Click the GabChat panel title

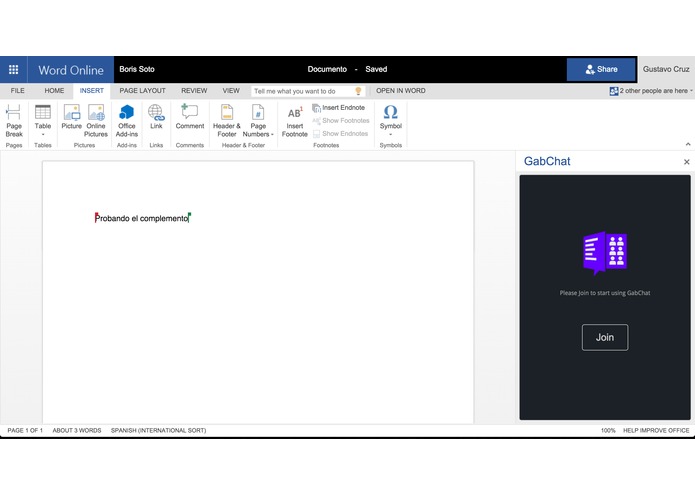[547, 161]
